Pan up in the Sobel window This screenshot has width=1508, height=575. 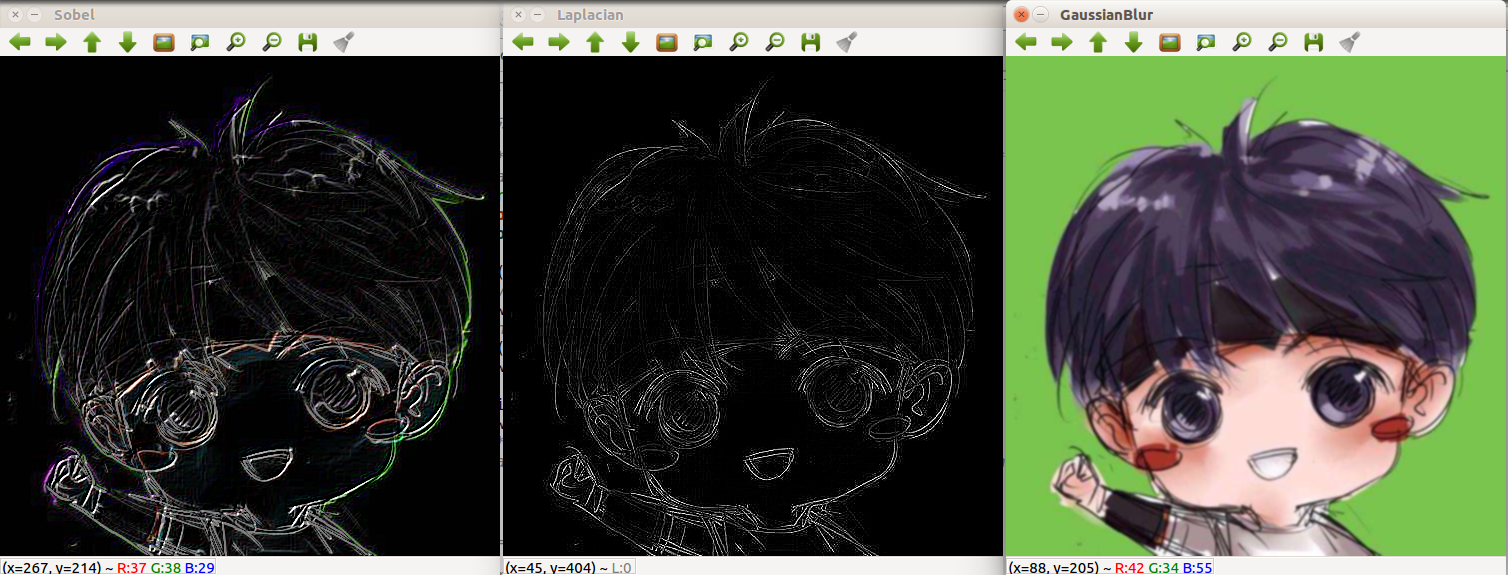[92, 42]
